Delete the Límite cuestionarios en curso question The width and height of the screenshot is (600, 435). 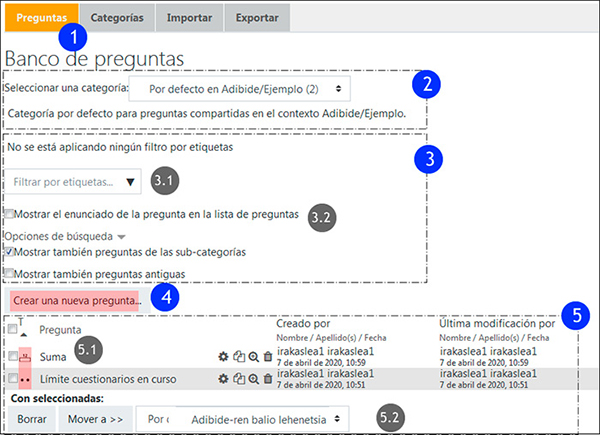266,378
